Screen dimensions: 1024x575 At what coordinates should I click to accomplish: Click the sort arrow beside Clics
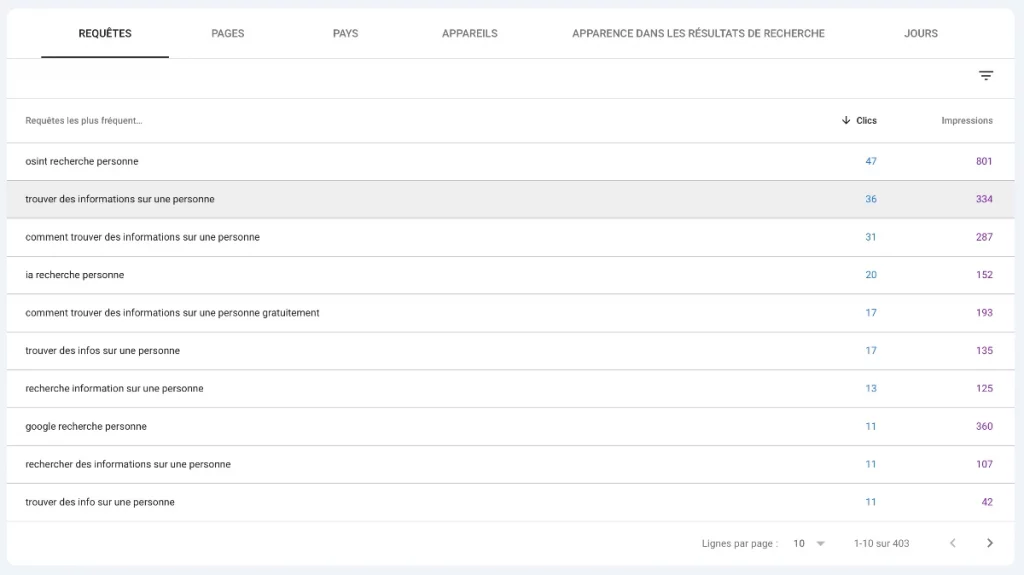coord(846,121)
